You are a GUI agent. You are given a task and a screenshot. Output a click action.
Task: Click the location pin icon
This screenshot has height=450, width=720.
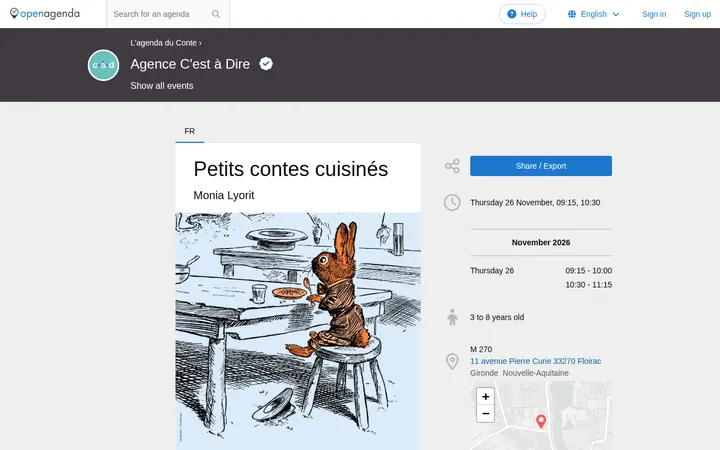coord(452,361)
